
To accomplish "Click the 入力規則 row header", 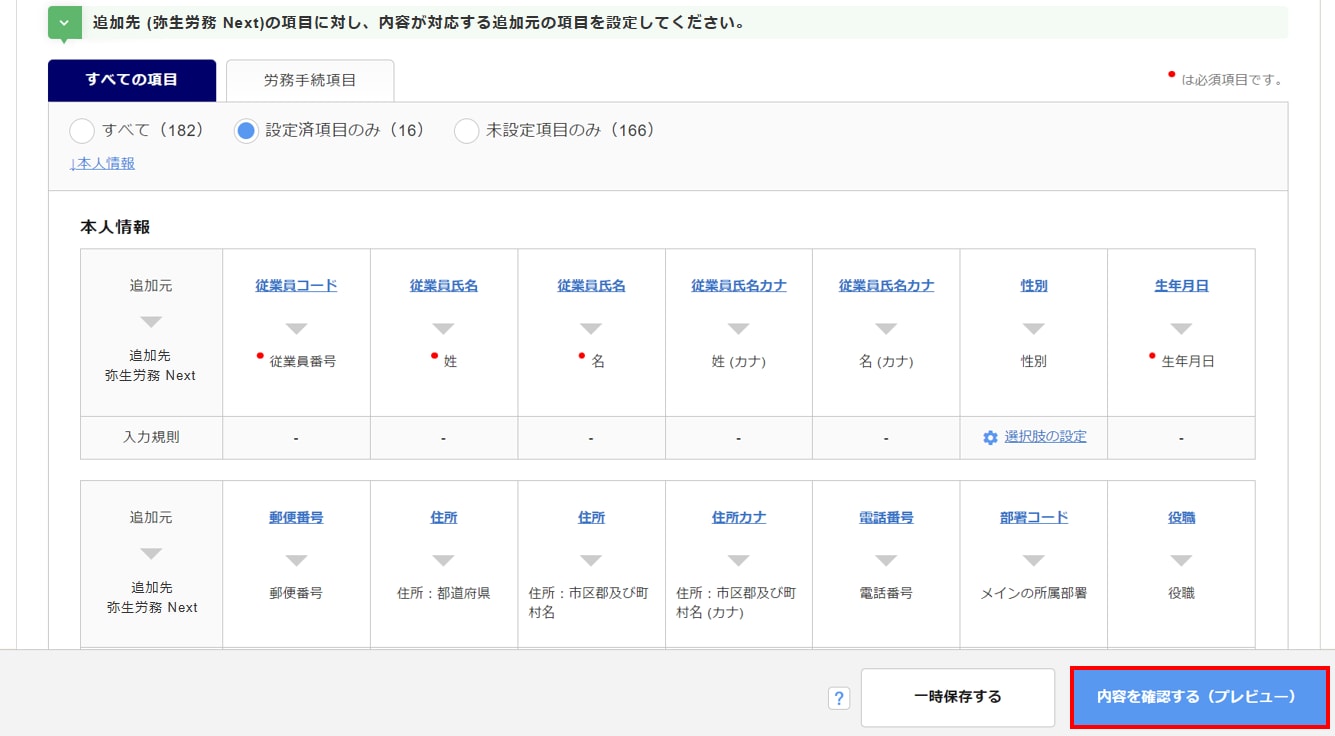I will click(152, 437).
